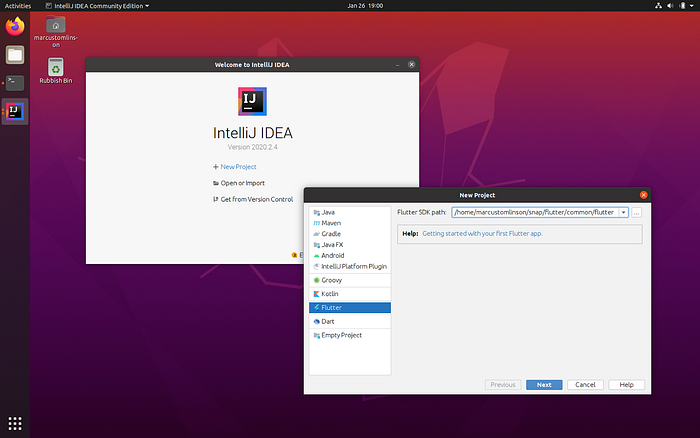The height and width of the screenshot is (438, 700).
Task: Launch Firefox from the dock
Action: (x=15, y=26)
